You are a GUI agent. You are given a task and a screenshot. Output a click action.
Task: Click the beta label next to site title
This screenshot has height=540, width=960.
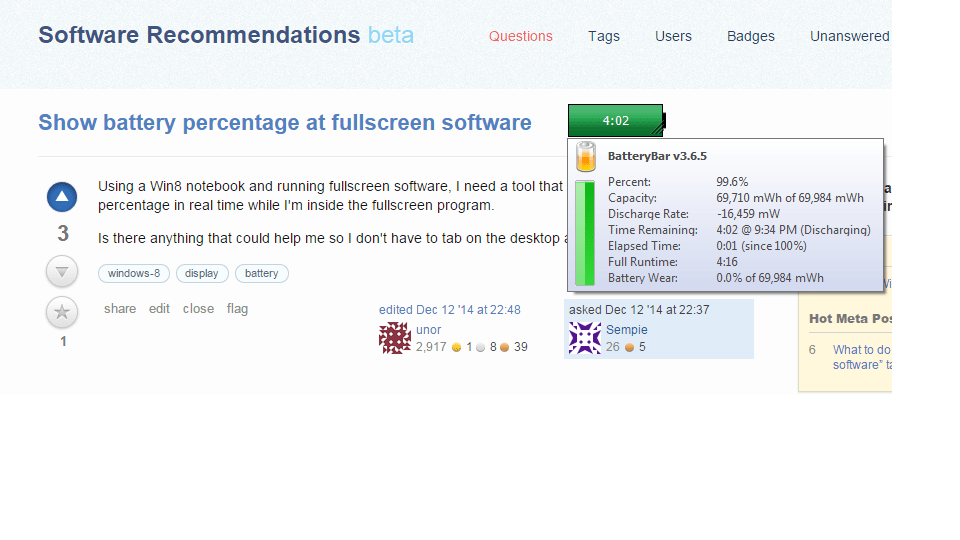[391, 35]
